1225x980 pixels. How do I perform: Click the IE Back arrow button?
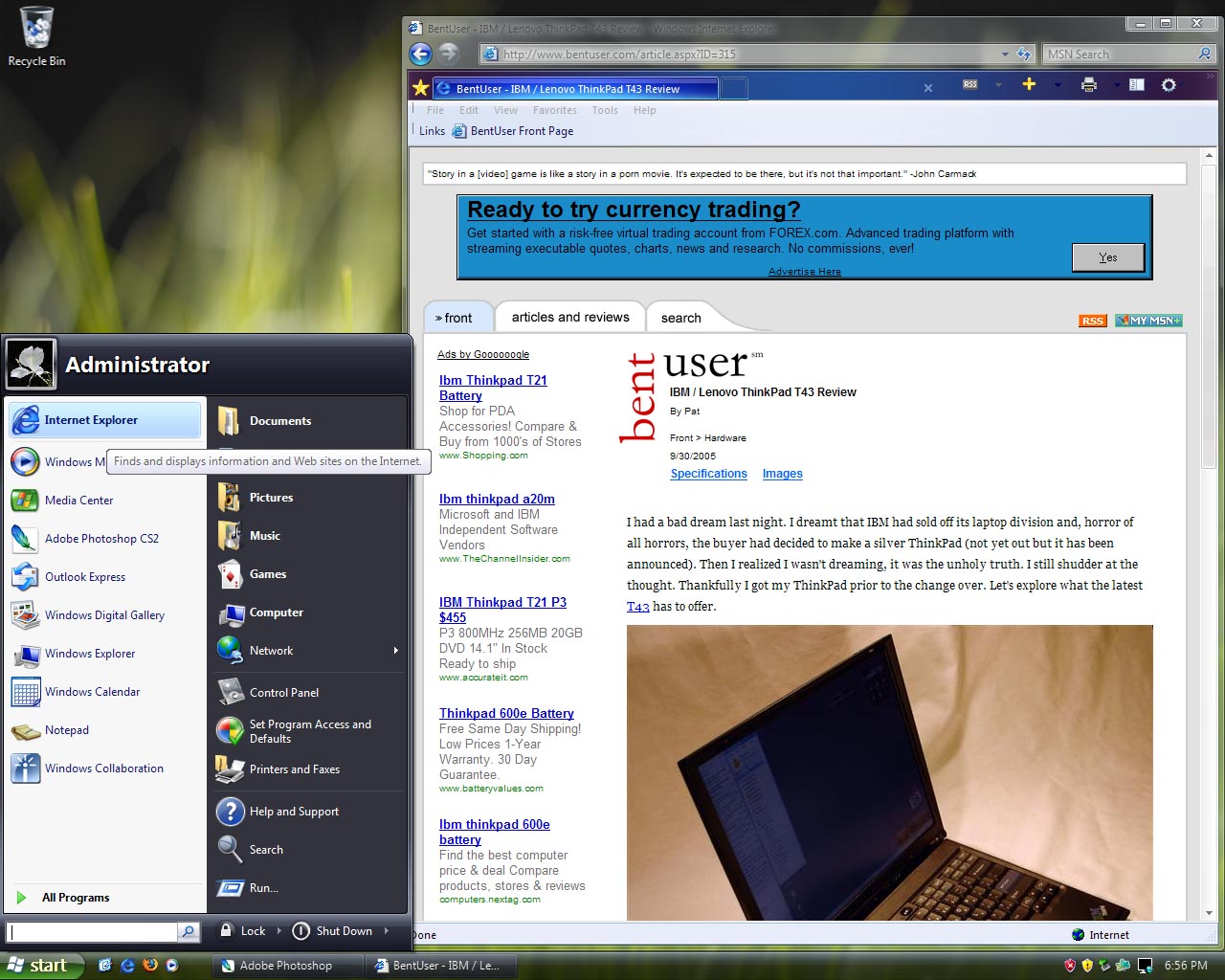420,54
